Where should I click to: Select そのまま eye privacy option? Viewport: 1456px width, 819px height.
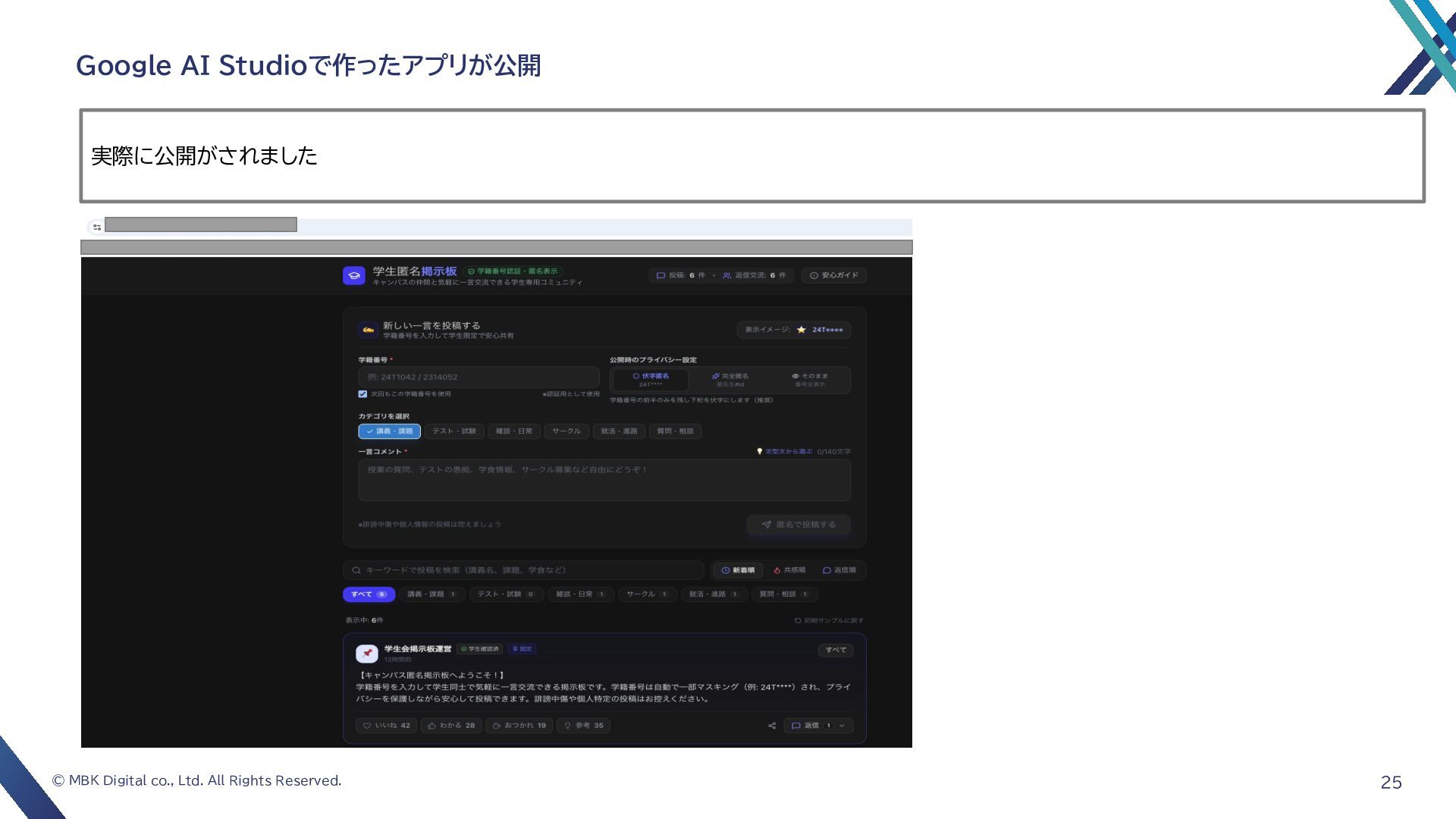pyautogui.click(x=810, y=379)
